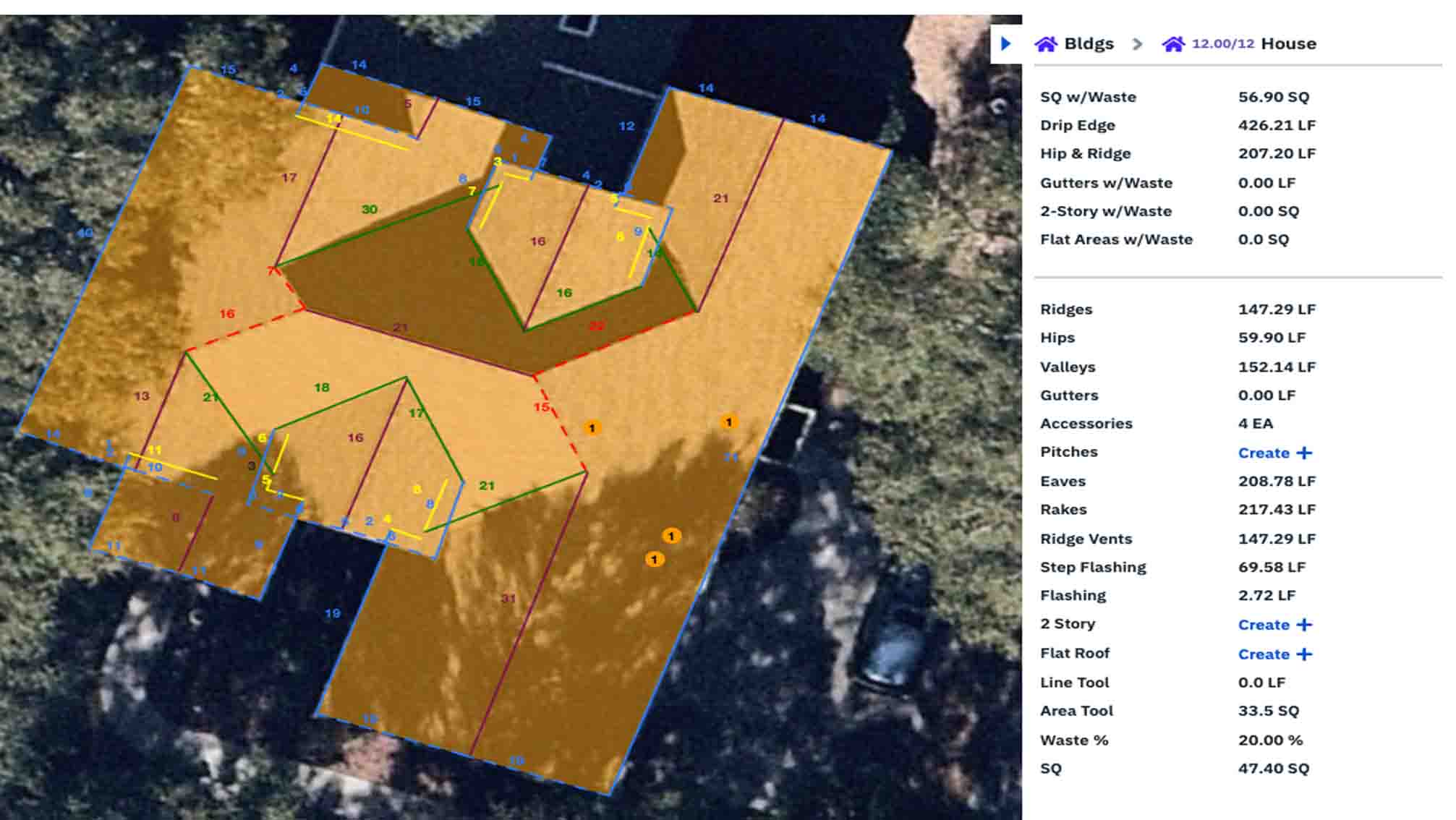Click the plus icon in Pitches row
This screenshot has width=1456, height=820.
1304,453
